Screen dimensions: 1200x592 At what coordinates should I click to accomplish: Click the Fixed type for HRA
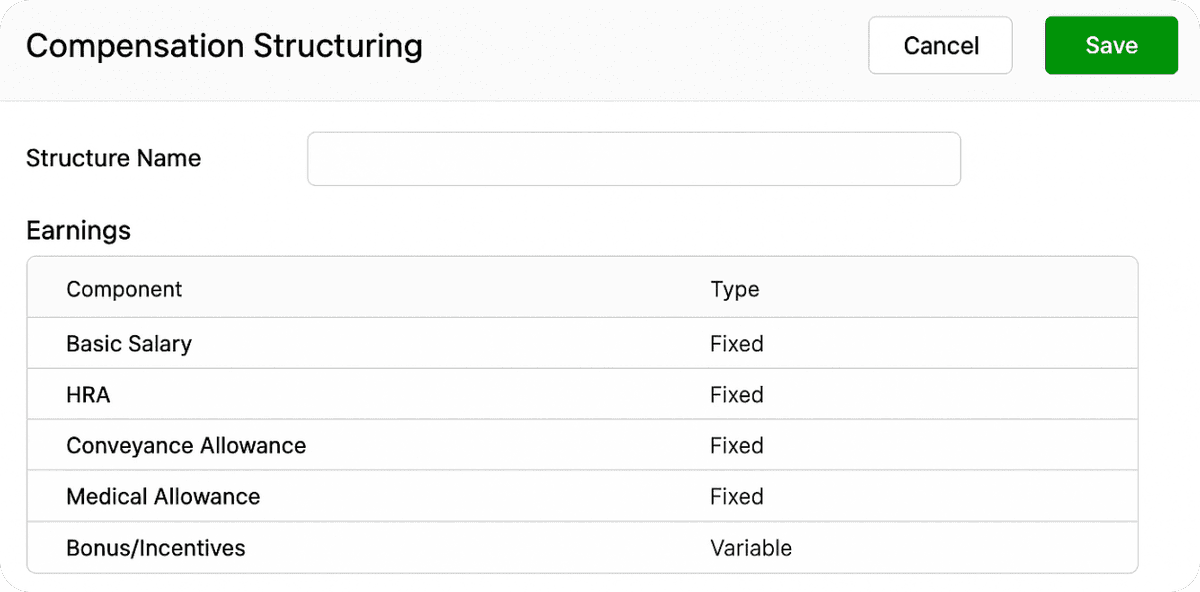737,395
